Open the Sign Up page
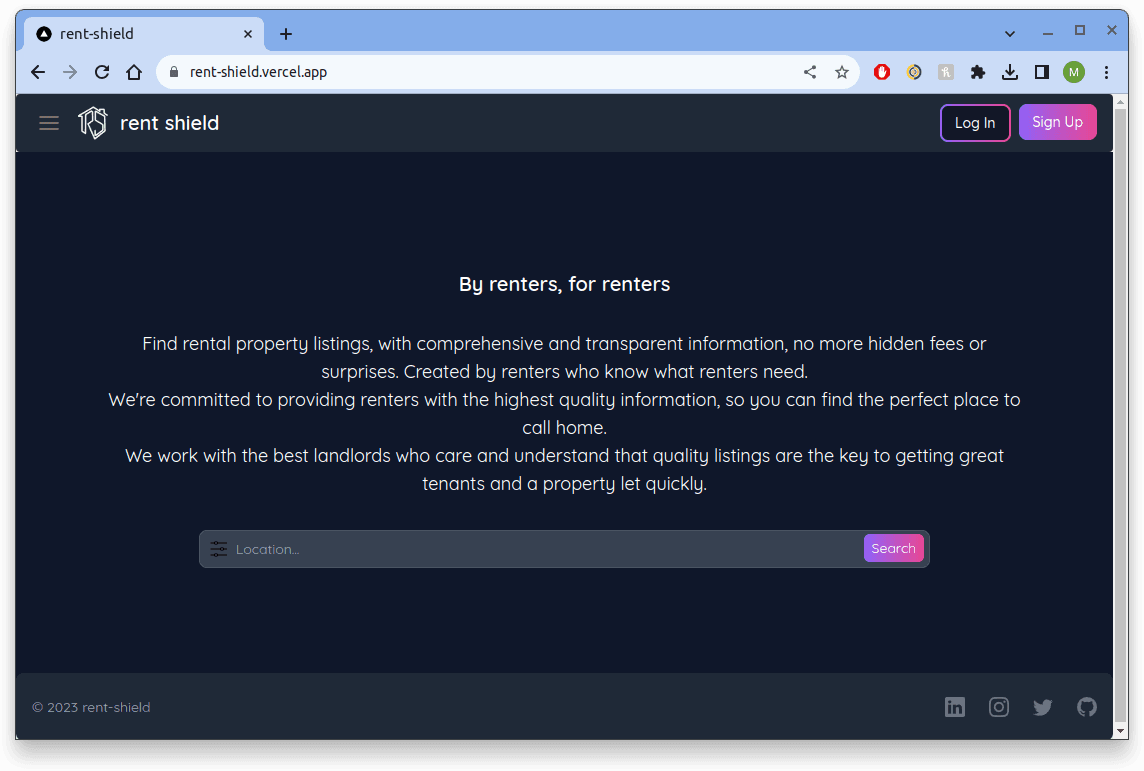This screenshot has height=771, width=1144. pyautogui.click(x=1057, y=122)
